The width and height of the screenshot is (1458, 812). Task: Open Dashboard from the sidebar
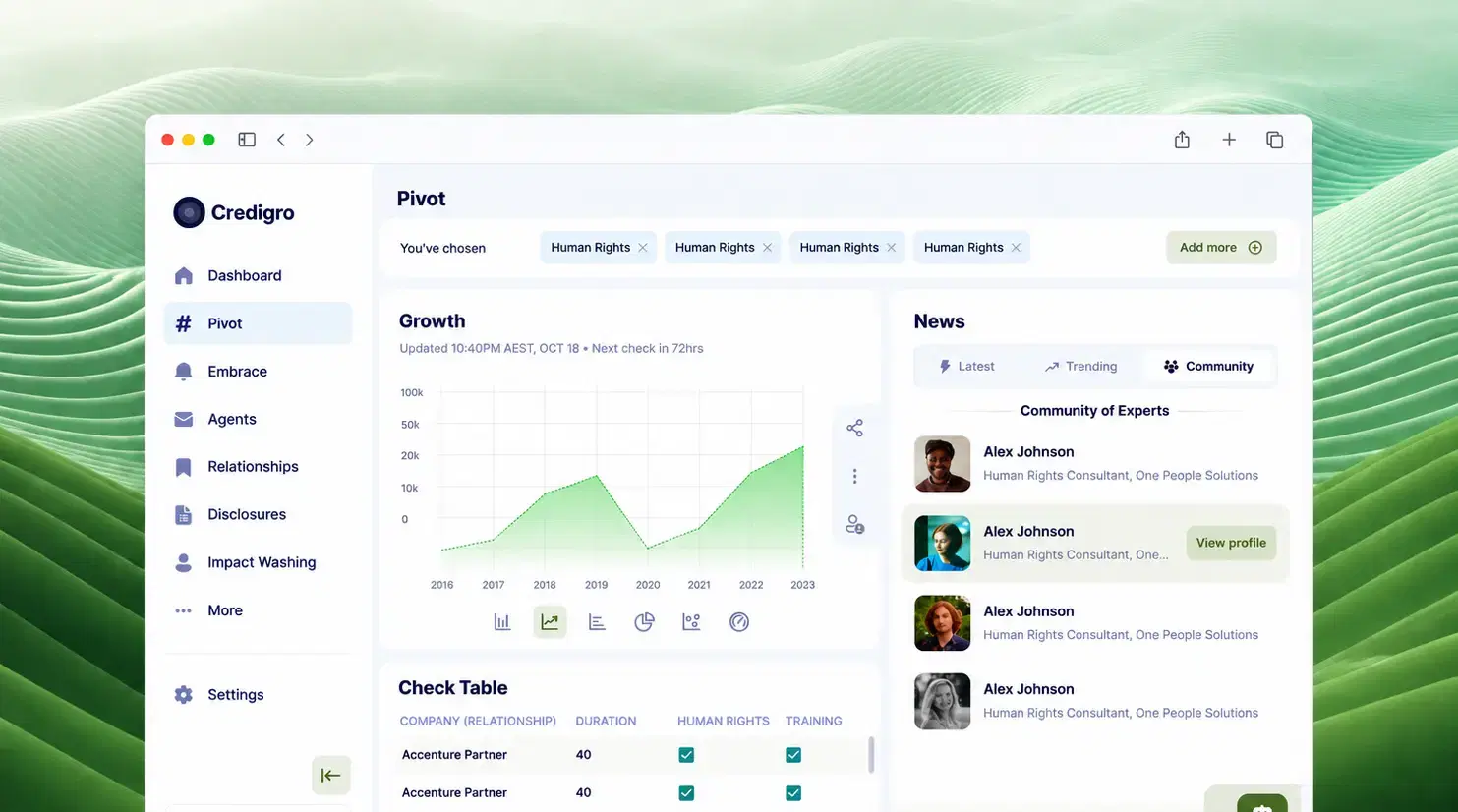click(258, 275)
